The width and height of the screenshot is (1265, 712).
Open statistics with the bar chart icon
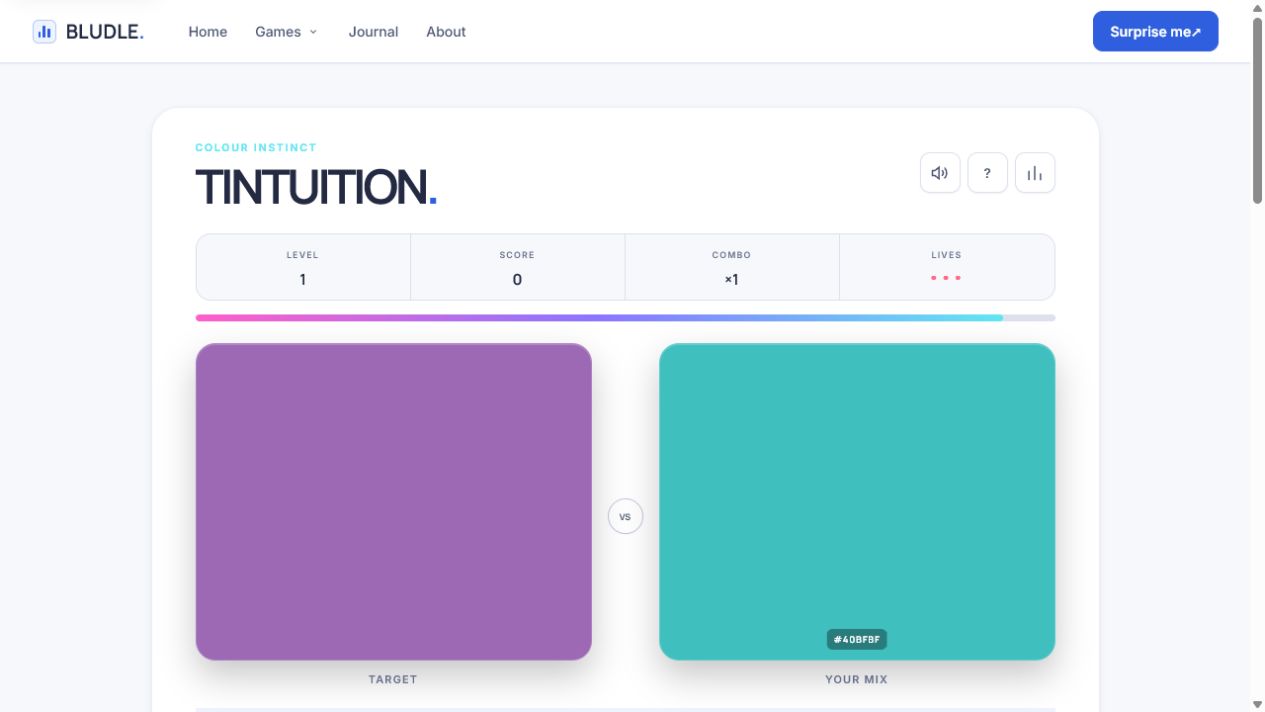(1035, 173)
